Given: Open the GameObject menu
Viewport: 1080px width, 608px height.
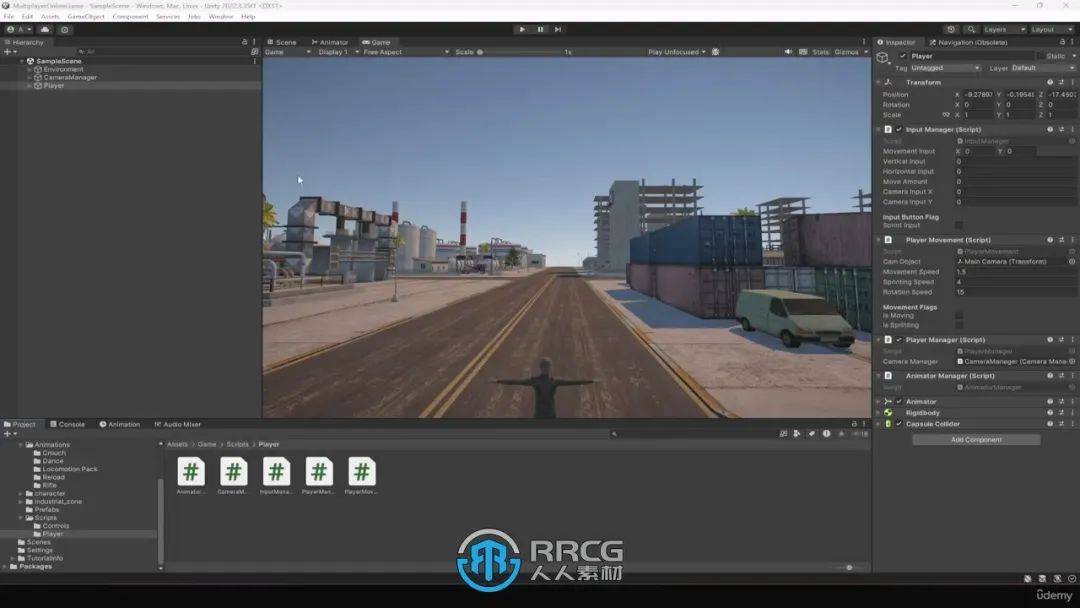Looking at the screenshot, I should tap(86, 17).
